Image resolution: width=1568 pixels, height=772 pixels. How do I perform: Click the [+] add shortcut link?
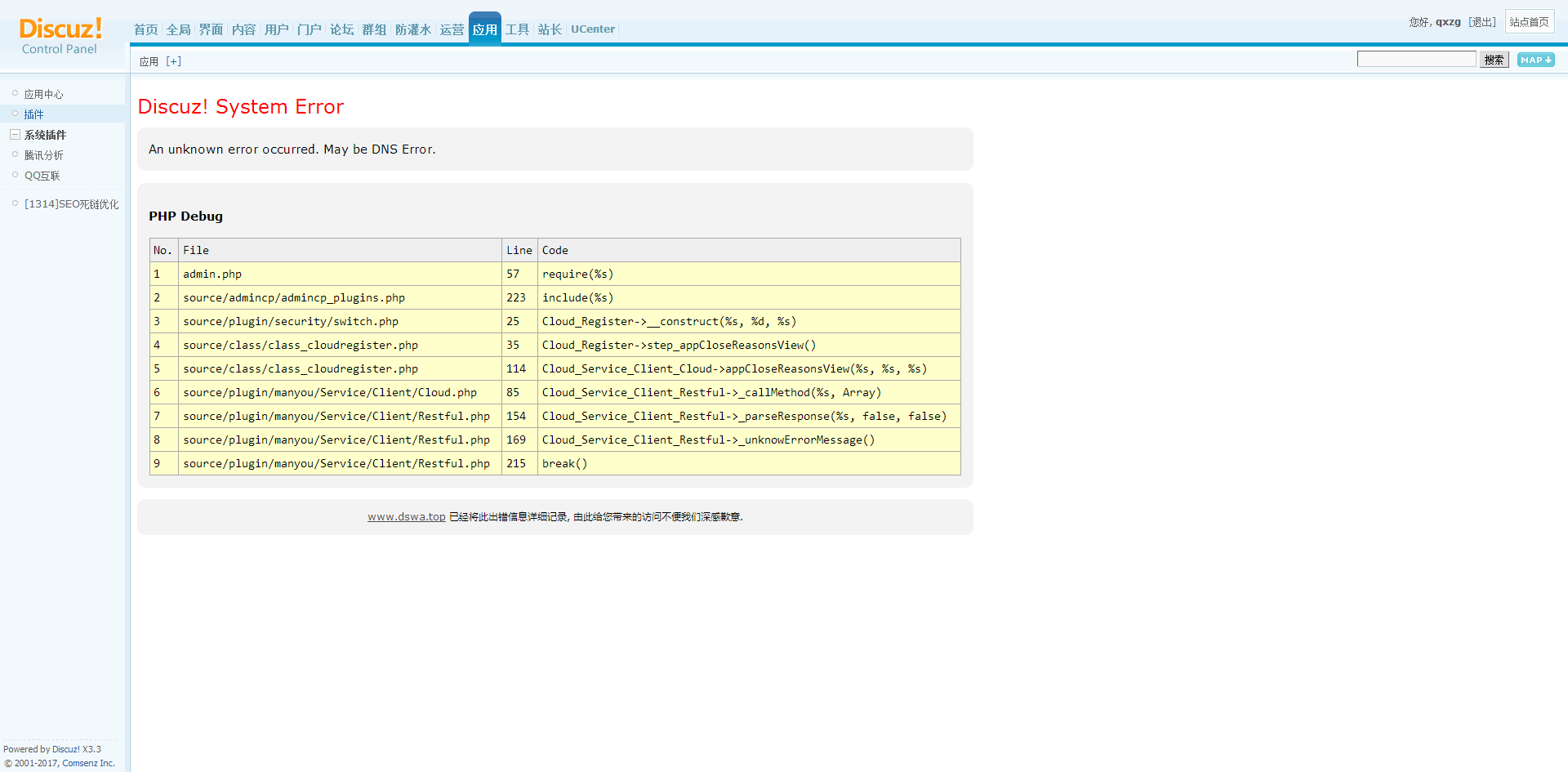pos(173,61)
